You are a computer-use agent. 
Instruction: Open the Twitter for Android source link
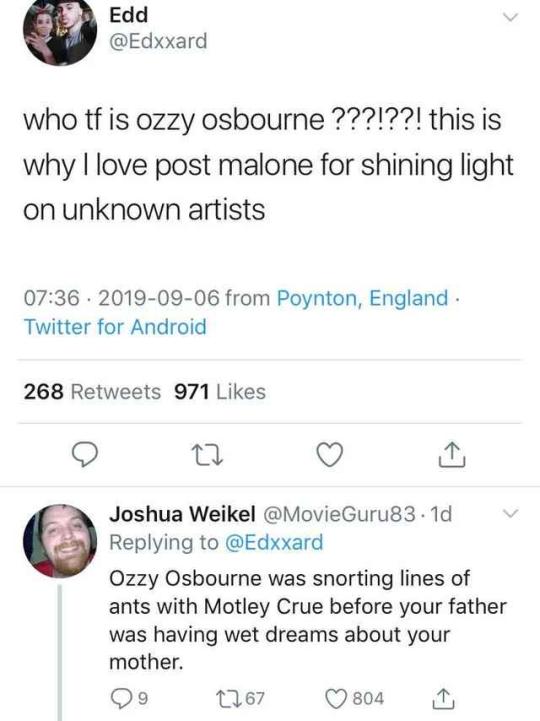[115, 327]
